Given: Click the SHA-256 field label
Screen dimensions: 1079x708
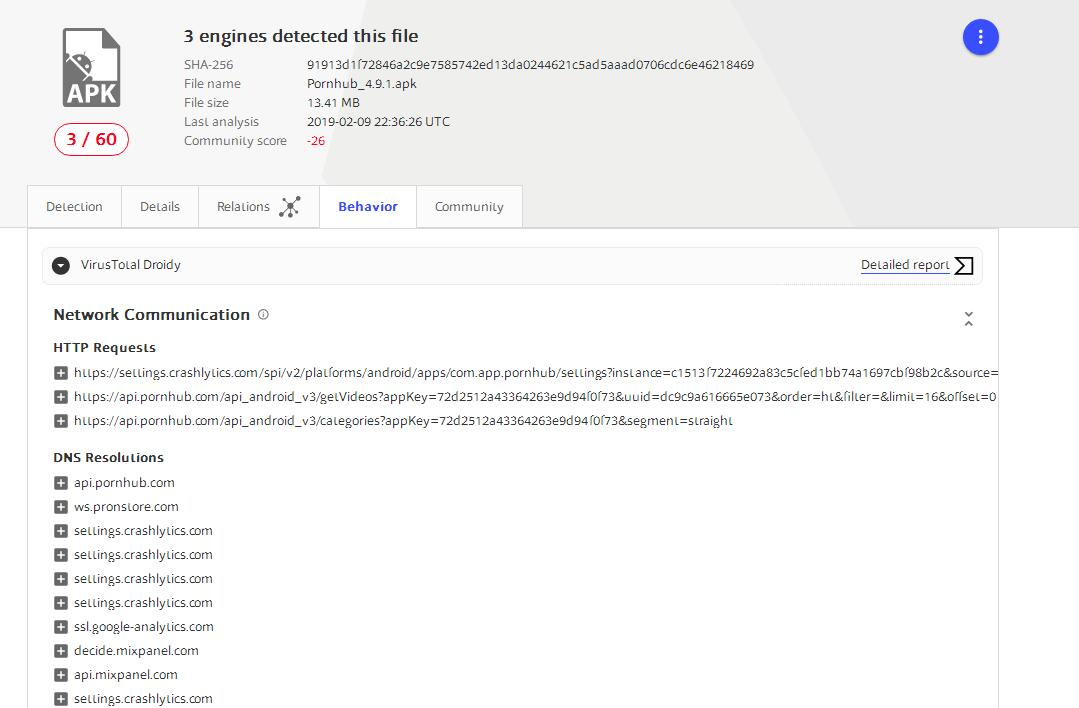Looking at the screenshot, I should pyautogui.click(x=209, y=65).
